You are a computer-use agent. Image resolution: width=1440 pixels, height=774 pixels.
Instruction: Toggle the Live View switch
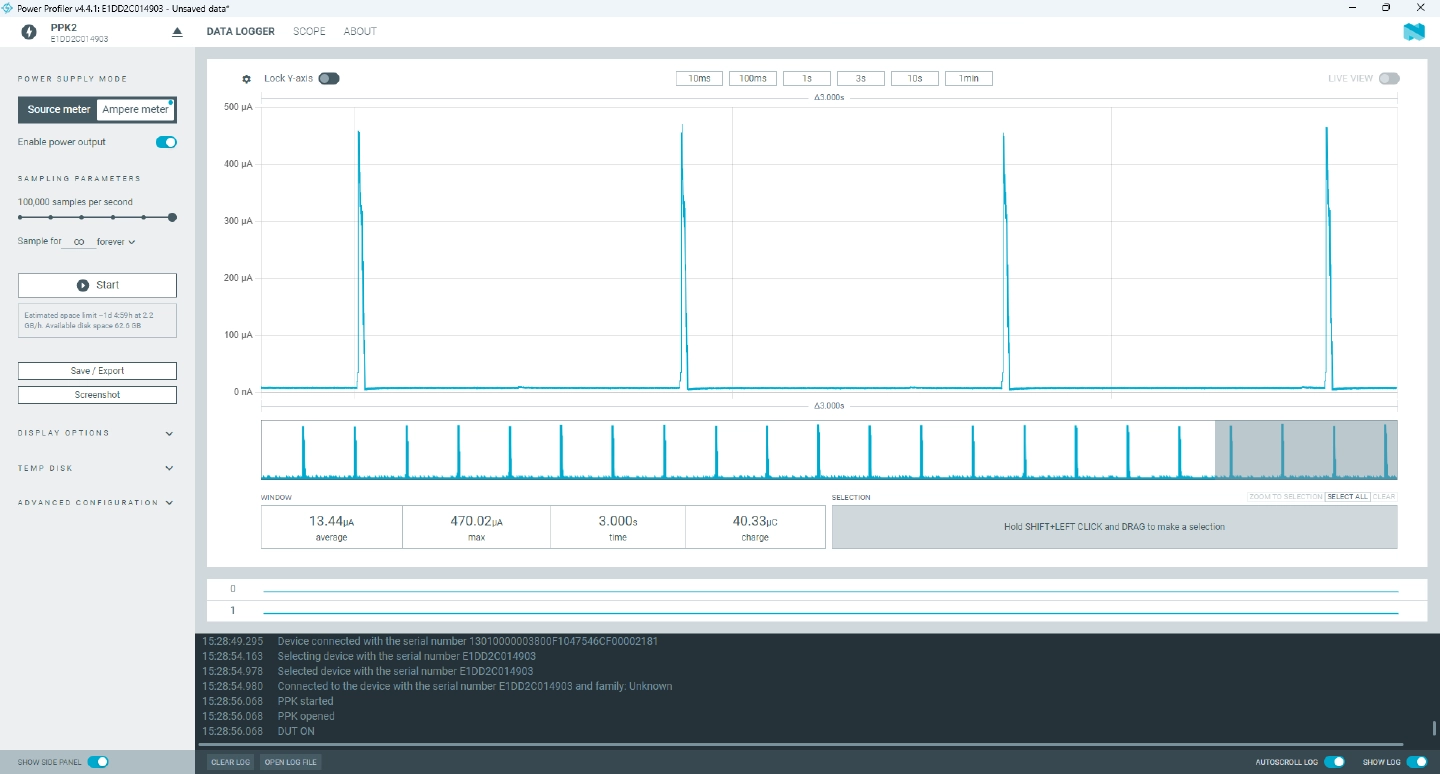[x=1389, y=78]
